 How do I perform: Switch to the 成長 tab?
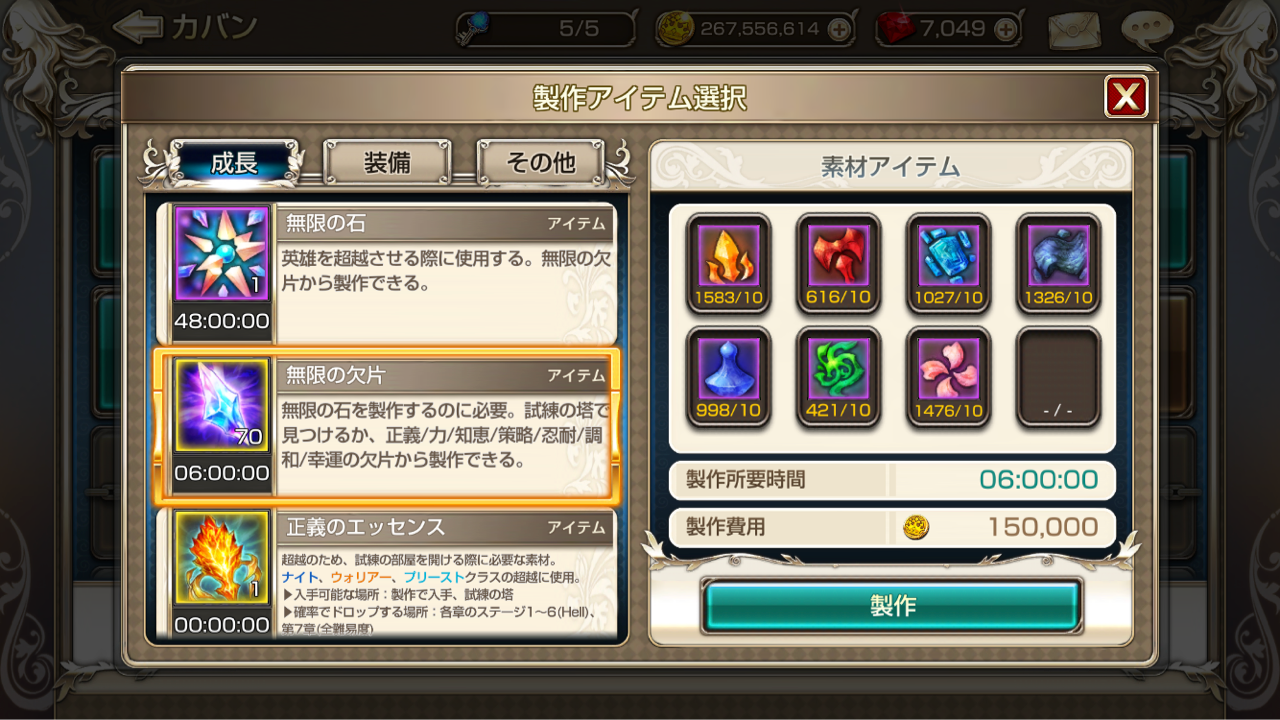pyautogui.click(x=234, y=163)
